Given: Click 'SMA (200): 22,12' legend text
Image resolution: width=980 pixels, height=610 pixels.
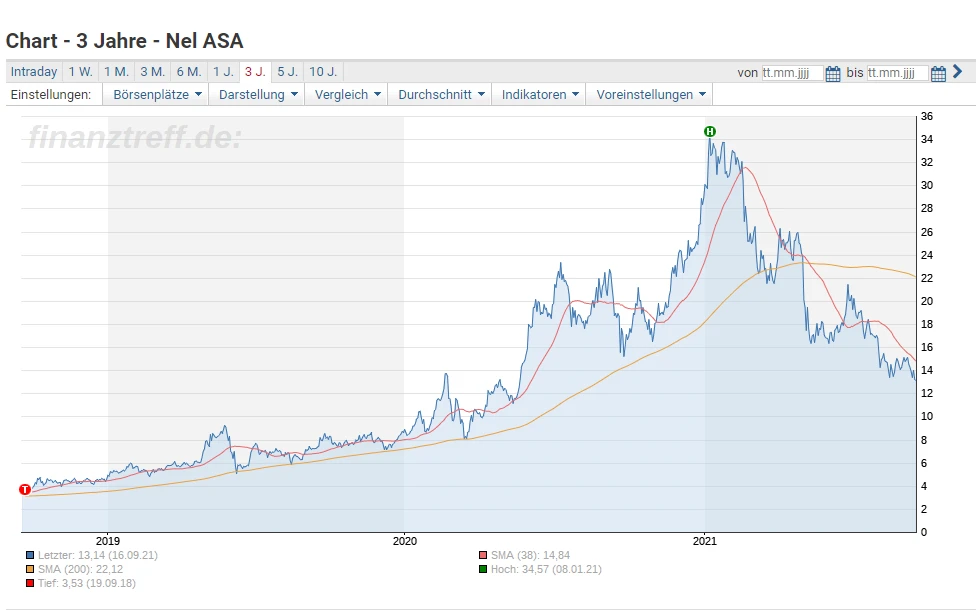Looking at the screenshot, I should [80, 569].
